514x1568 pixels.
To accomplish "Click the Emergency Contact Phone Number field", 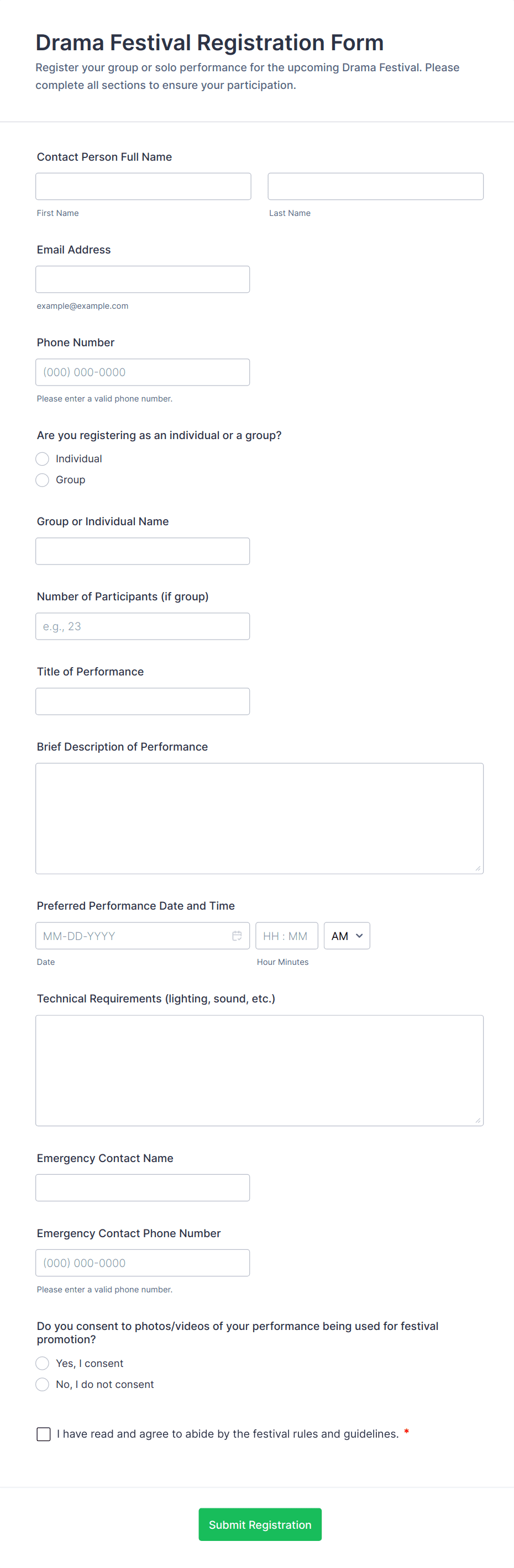I will click(143, 1263).
